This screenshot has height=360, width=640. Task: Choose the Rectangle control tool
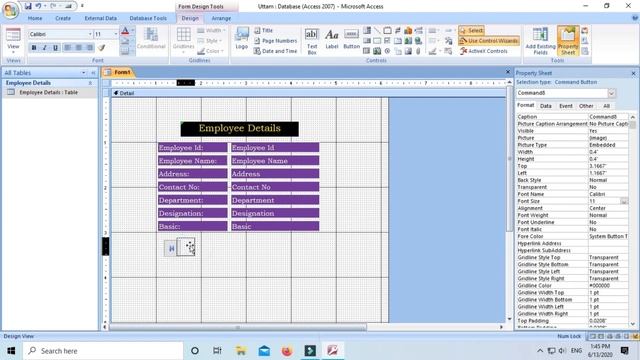click(377, 40)
